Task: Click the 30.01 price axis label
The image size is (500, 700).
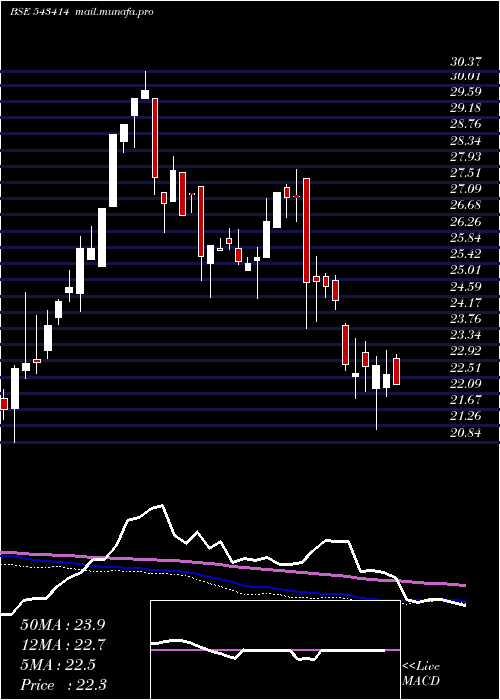Action: 465,75
